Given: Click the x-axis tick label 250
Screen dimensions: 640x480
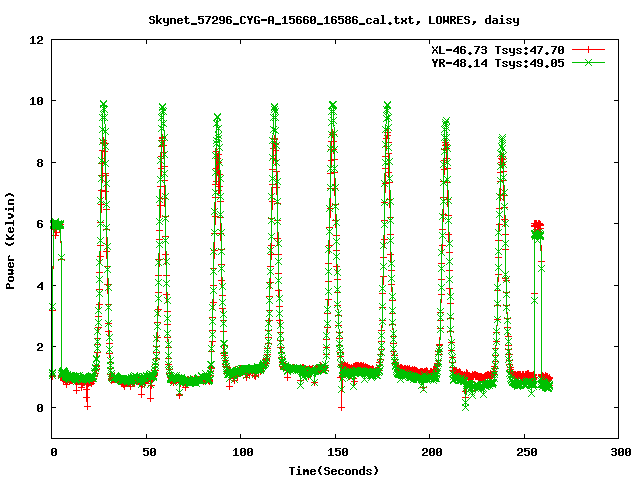Looking at the screenshot, I should coord(527,452).
